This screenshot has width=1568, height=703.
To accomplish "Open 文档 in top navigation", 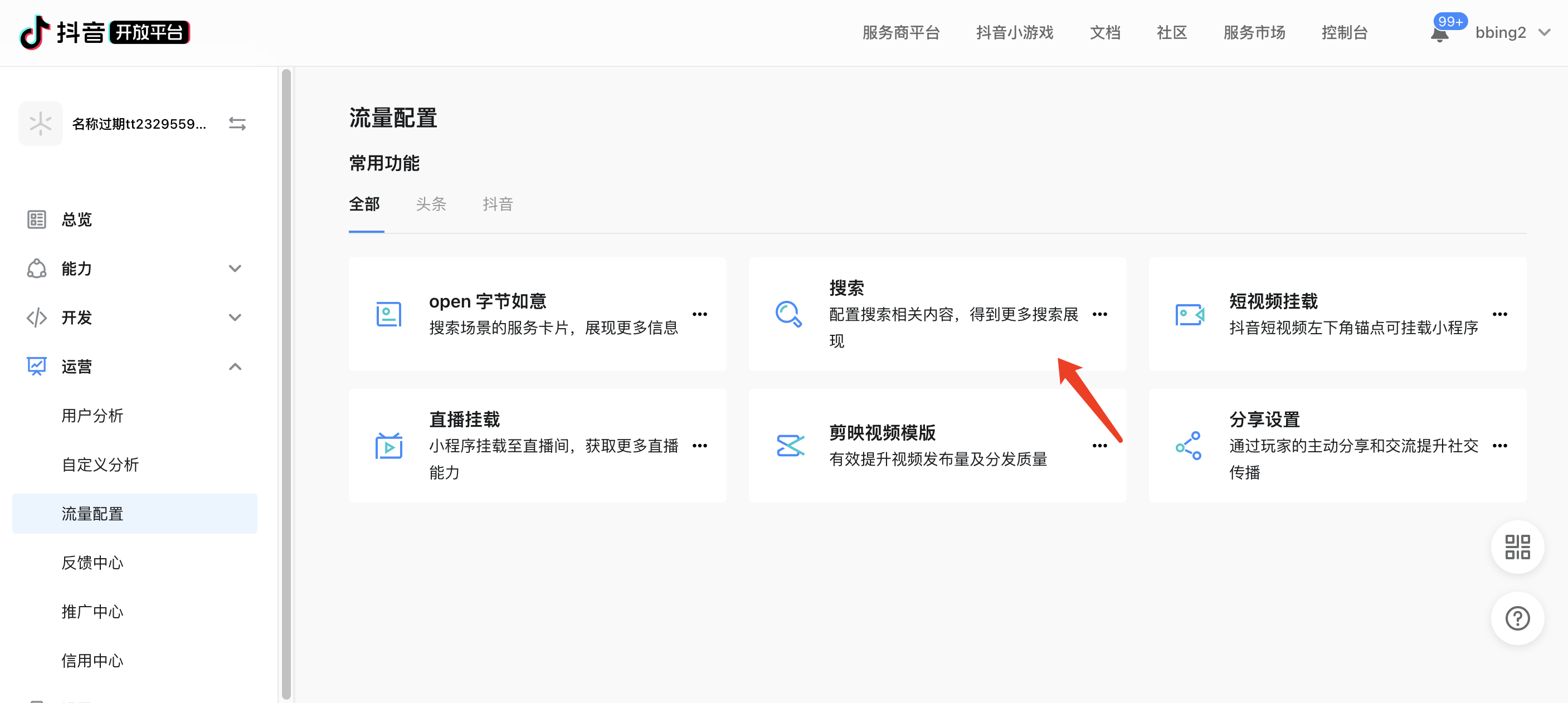I will click(1105, 32).
